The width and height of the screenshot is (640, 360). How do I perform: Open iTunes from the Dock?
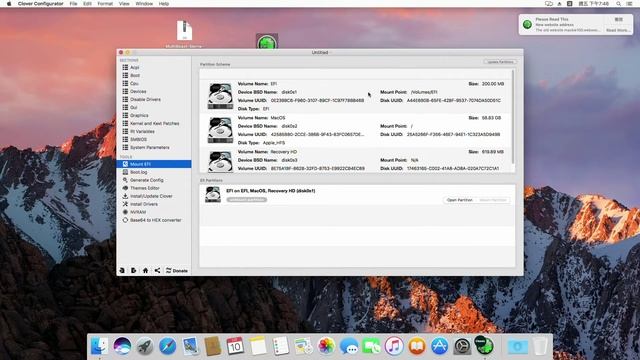point(394,346)
